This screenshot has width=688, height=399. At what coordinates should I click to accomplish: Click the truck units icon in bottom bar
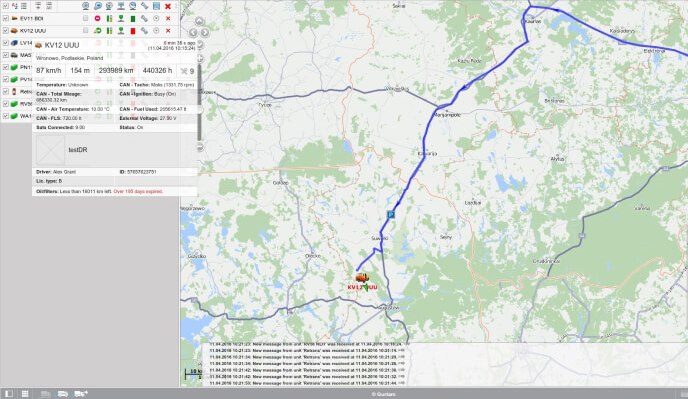click(x=63, y=394)
